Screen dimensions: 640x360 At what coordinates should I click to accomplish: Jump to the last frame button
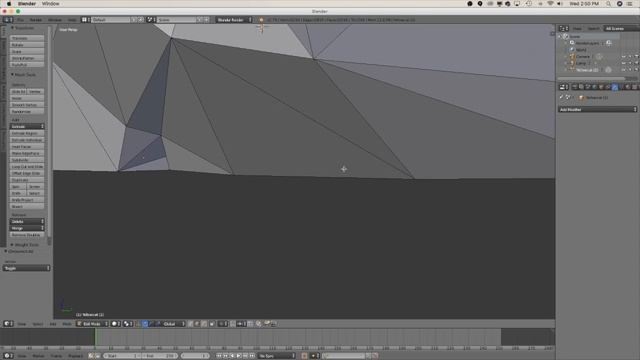tap(252, 356)
